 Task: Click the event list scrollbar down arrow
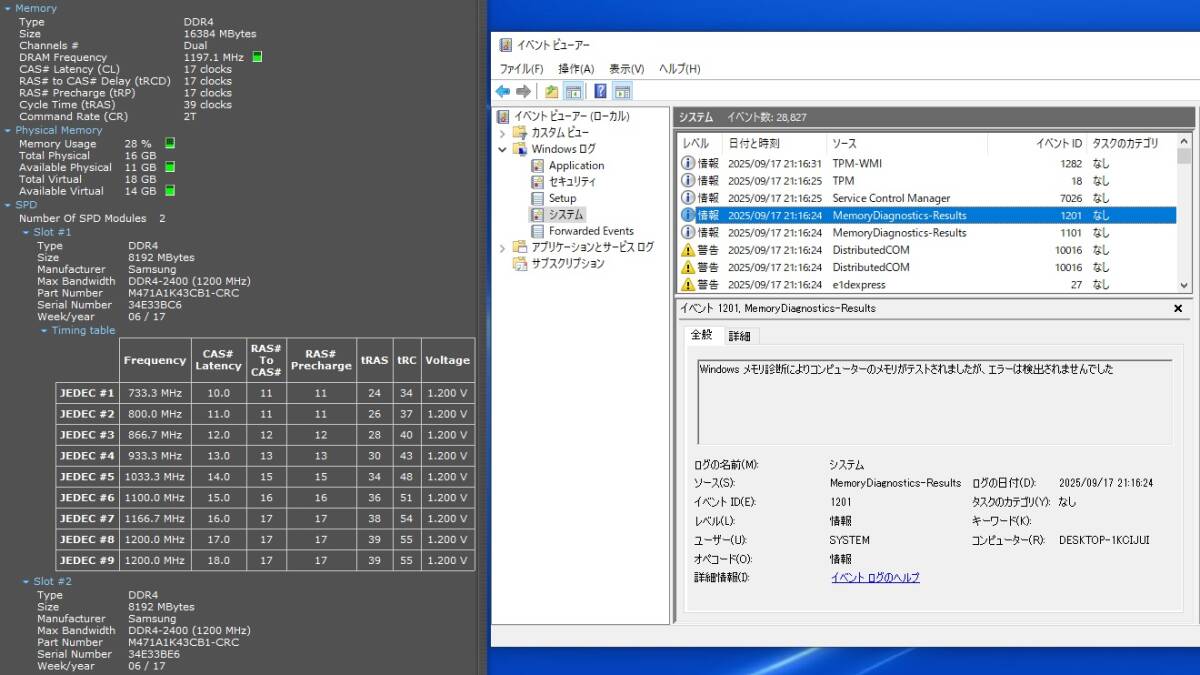point(1184,285)
